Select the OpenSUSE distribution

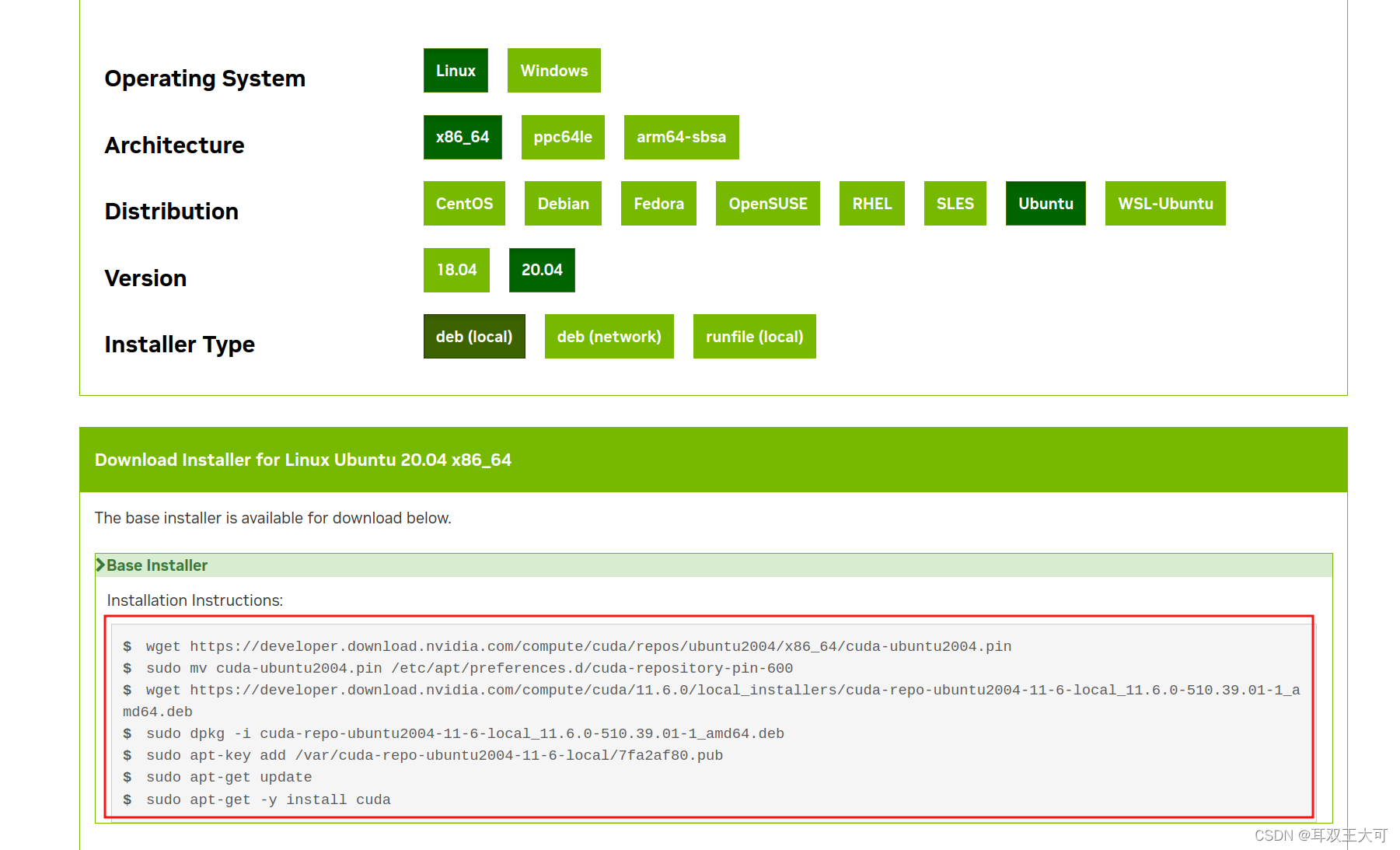click(x=768, y=204)
